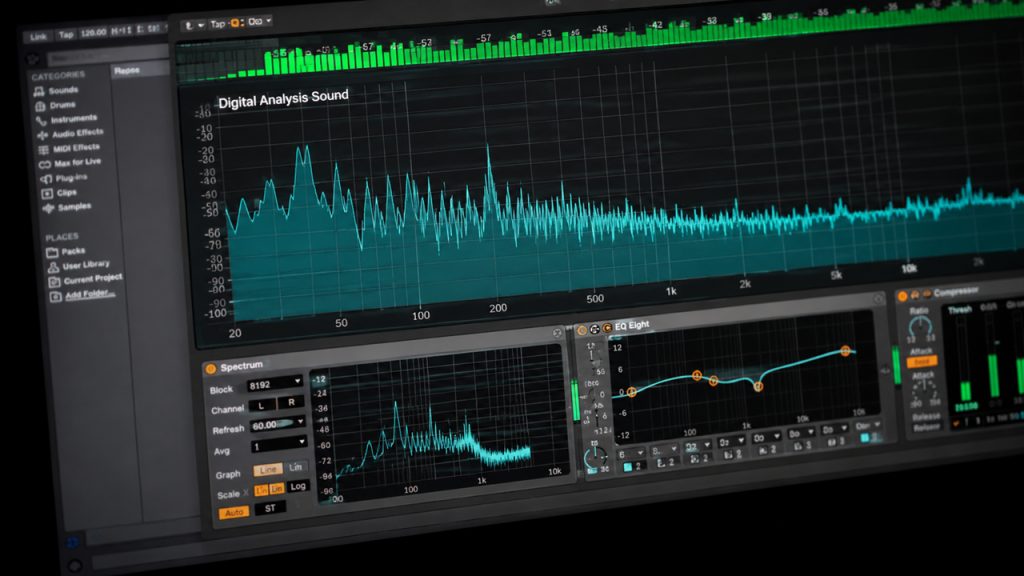Open the Max for Live icon
Image resolution: width=1024 pixels, height=576 pixels.
(44, 165)
